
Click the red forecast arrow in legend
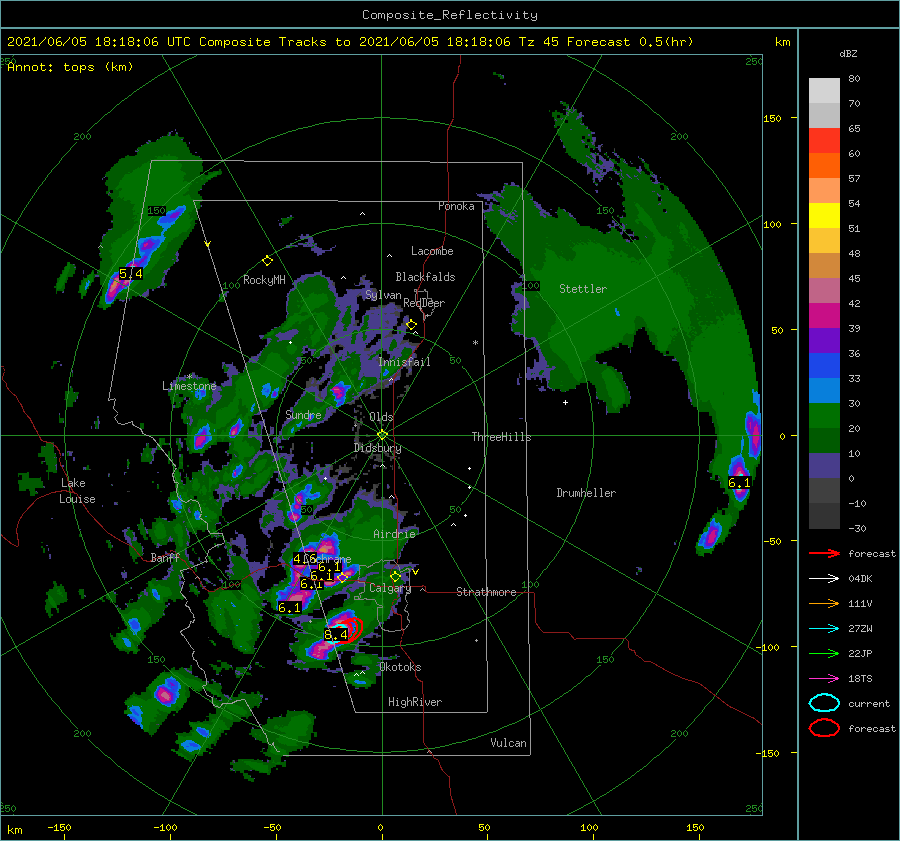tap(824, 553)
